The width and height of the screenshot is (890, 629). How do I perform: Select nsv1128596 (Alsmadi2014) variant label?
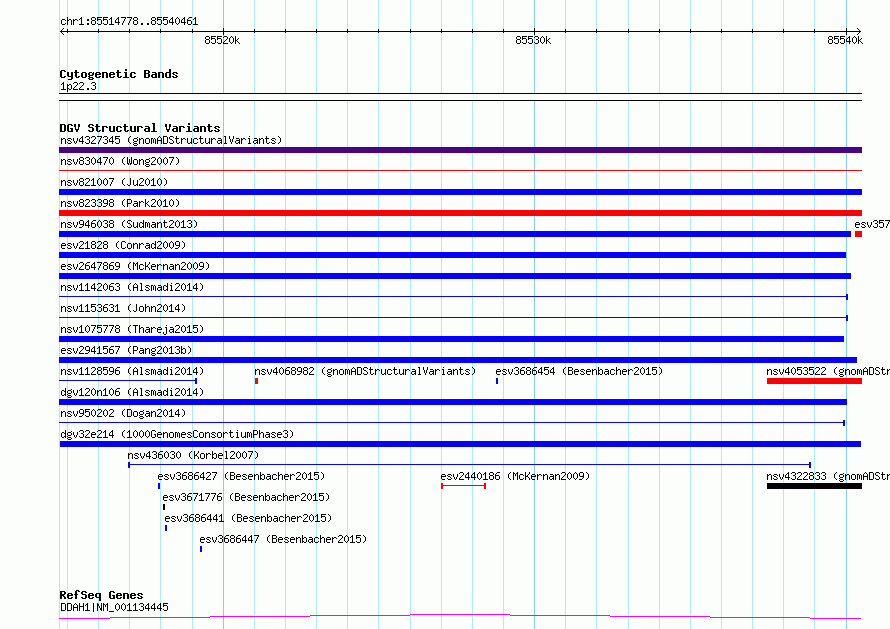[132, 371]
